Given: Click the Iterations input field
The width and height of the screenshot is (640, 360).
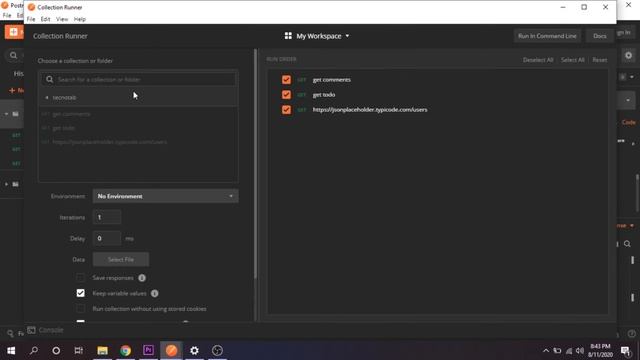Looking at the screenshot, I should click(x=107, y=217).
